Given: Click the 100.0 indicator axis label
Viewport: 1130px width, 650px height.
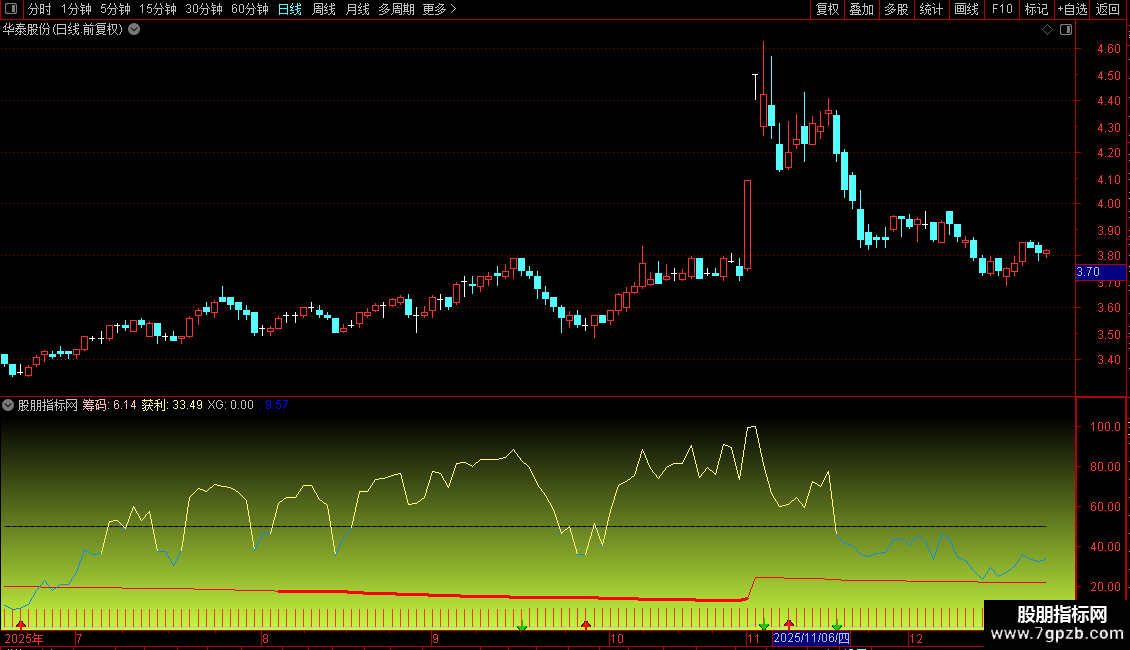Looking at the screenshot, I should [1105, 427].
